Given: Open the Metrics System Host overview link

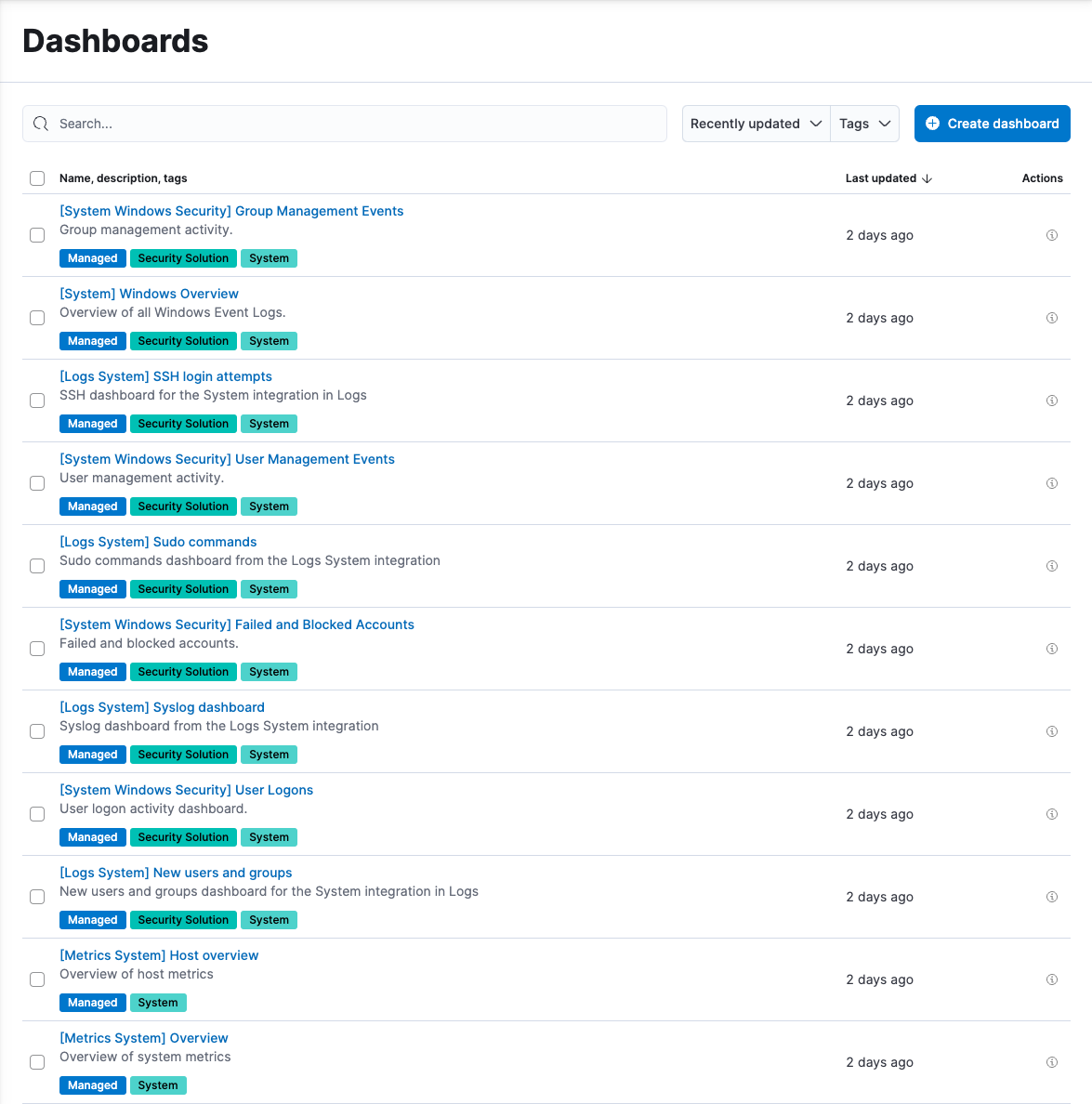Looking at the screenshot, I should (x=159, y=955).
